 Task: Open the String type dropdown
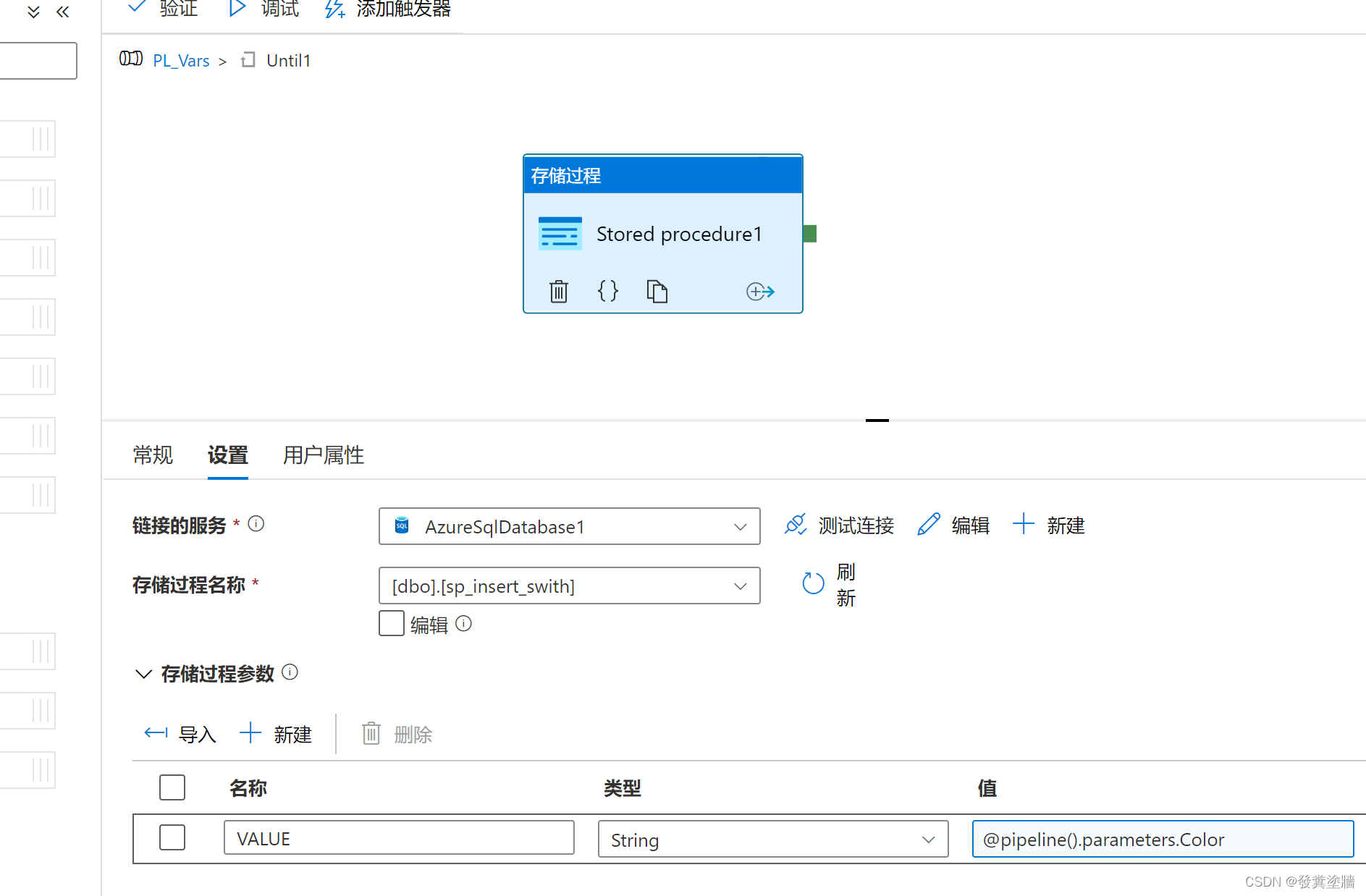coord(773,840)
